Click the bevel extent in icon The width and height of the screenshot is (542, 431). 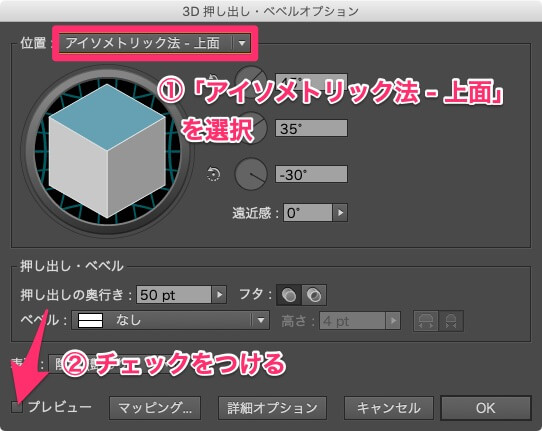451,321
